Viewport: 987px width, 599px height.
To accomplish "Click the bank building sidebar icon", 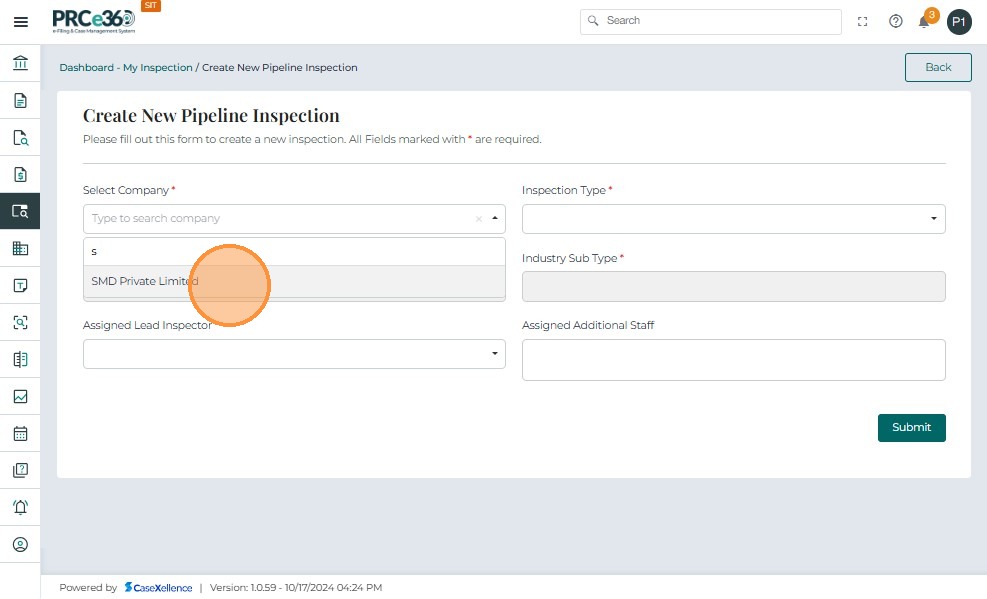I will (x=20, y=64).
